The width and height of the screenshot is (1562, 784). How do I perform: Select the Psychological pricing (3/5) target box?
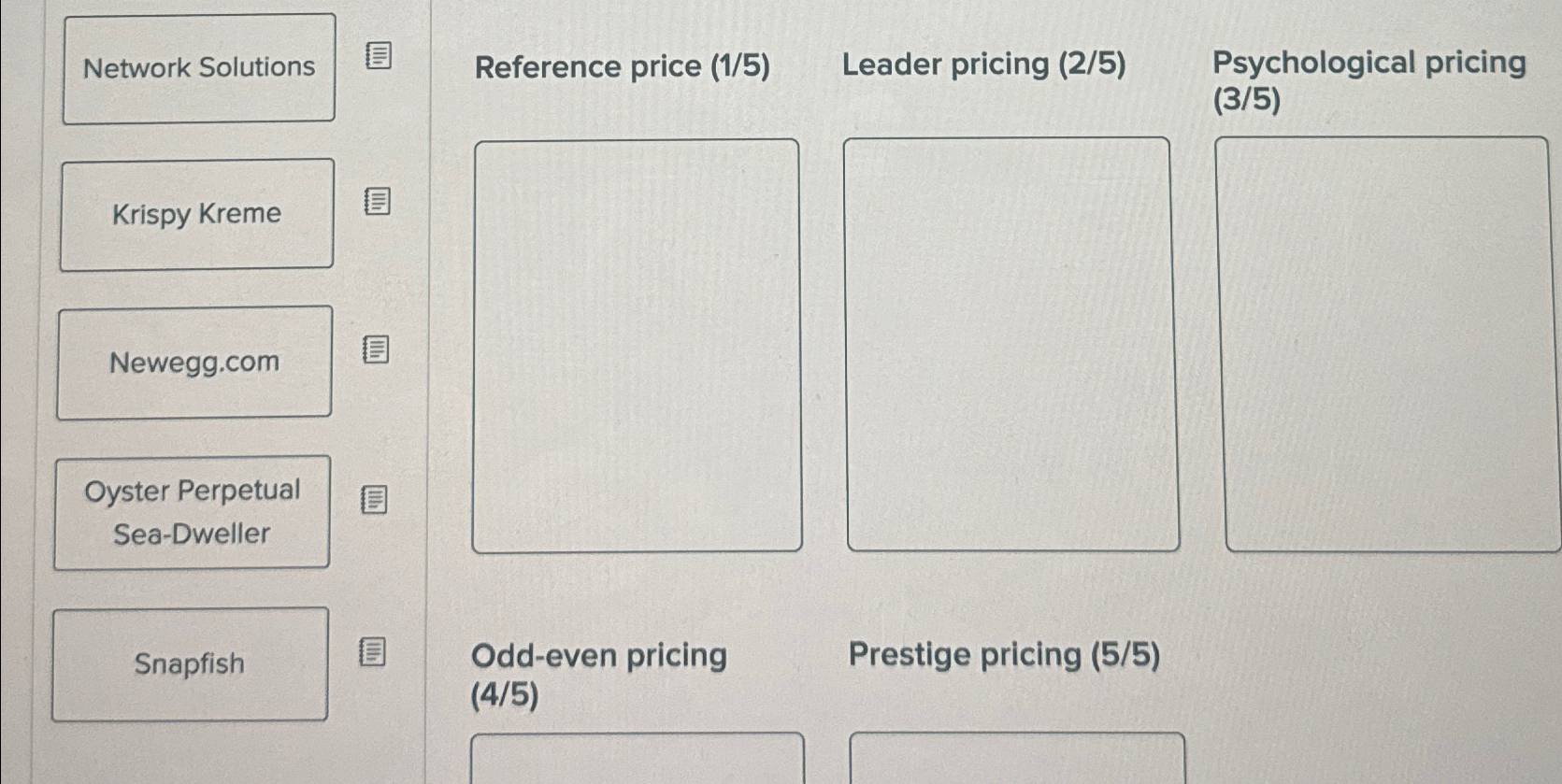tap(1383, 344)
